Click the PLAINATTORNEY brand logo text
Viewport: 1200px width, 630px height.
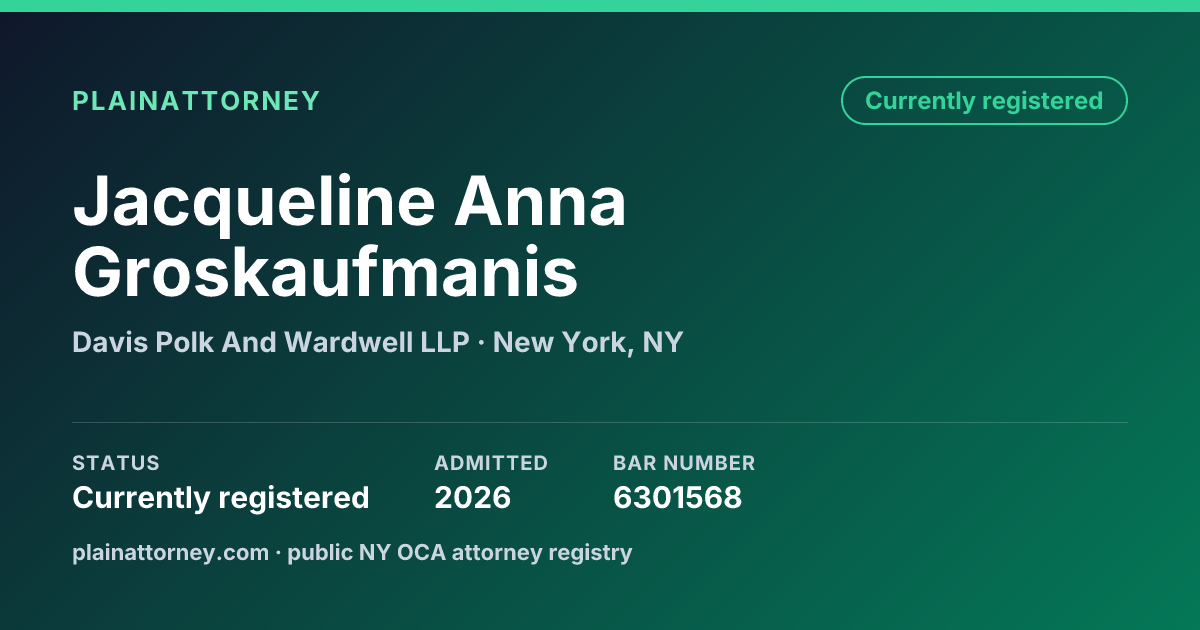196,101
